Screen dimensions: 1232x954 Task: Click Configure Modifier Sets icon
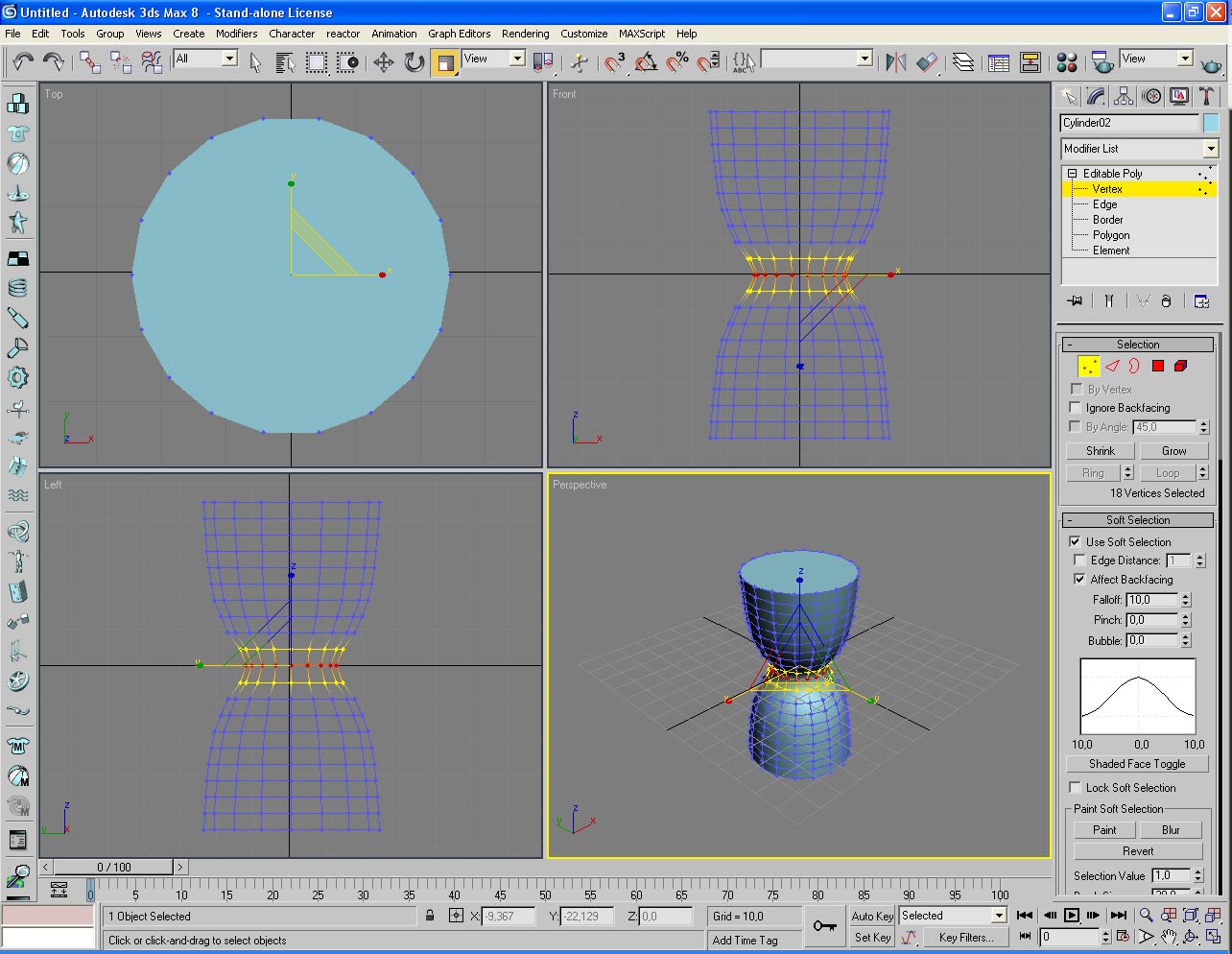[1201, 301]
